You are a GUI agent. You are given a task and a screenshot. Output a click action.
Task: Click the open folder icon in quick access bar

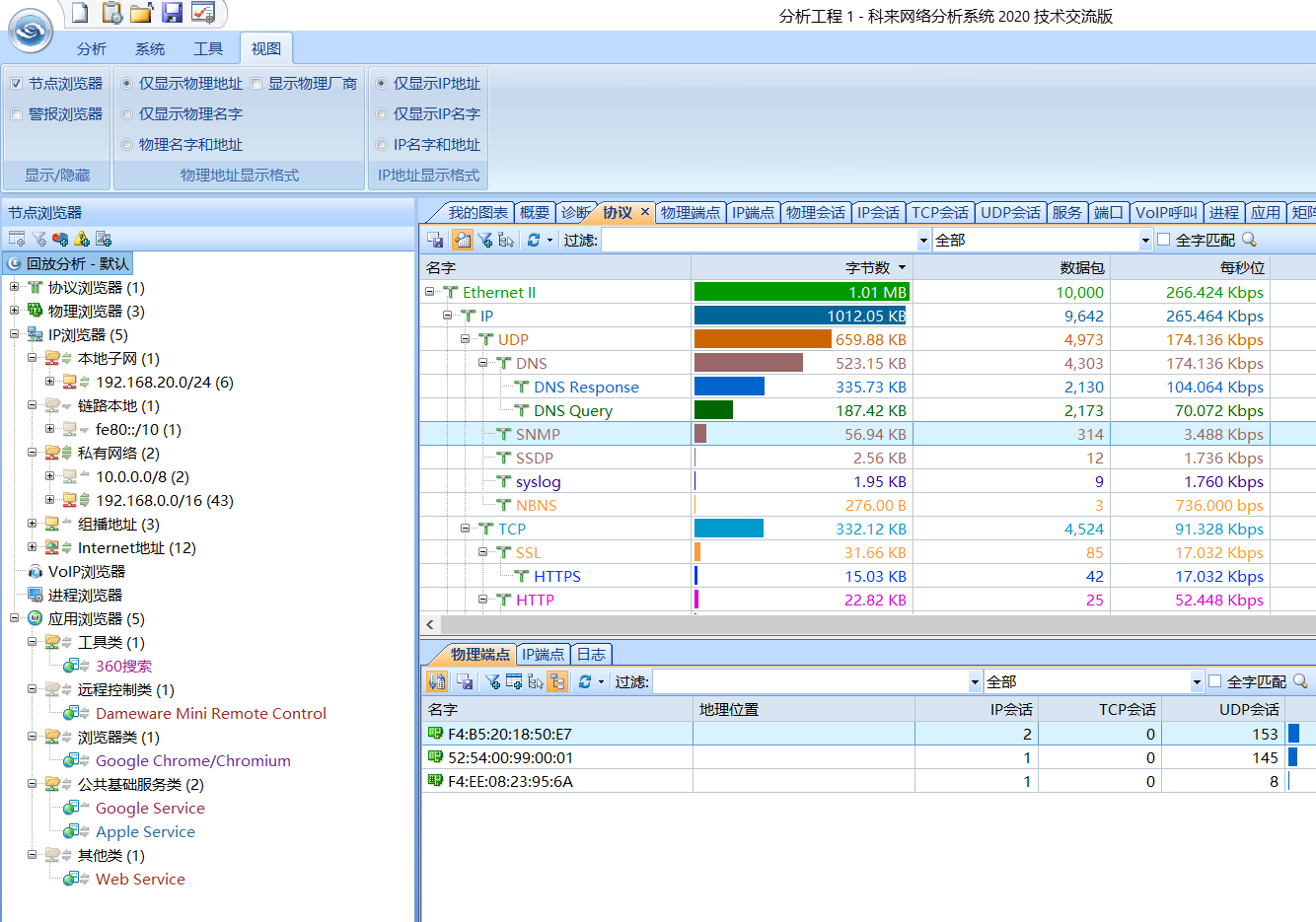142,13
